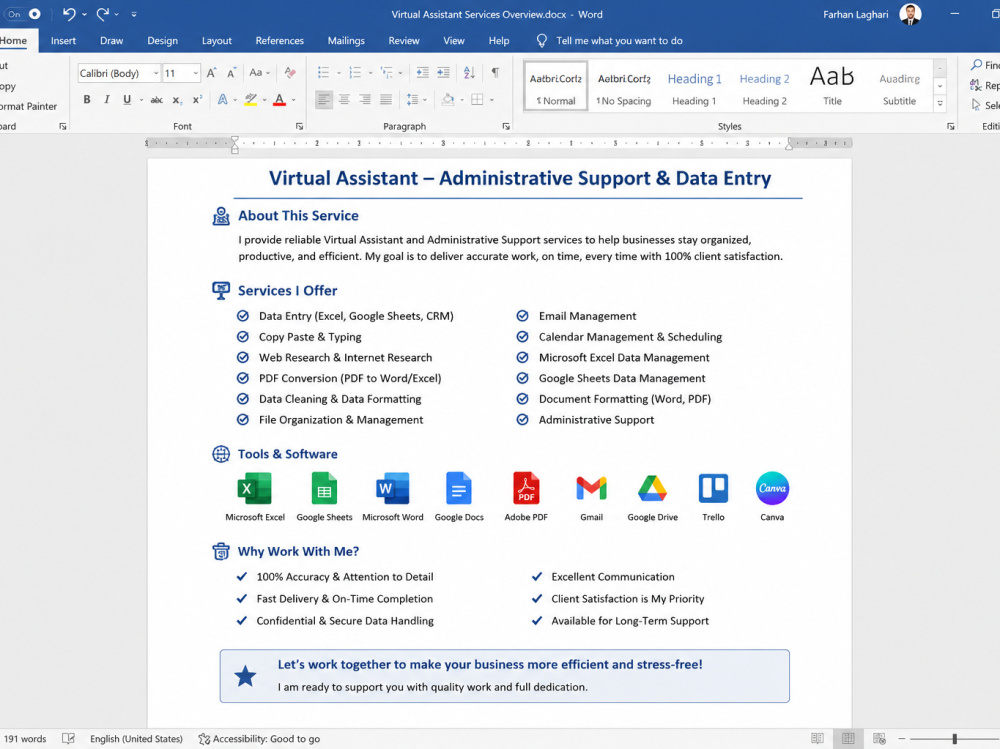
Task: Toggle Italic formatting
Action: coord(107,100)
